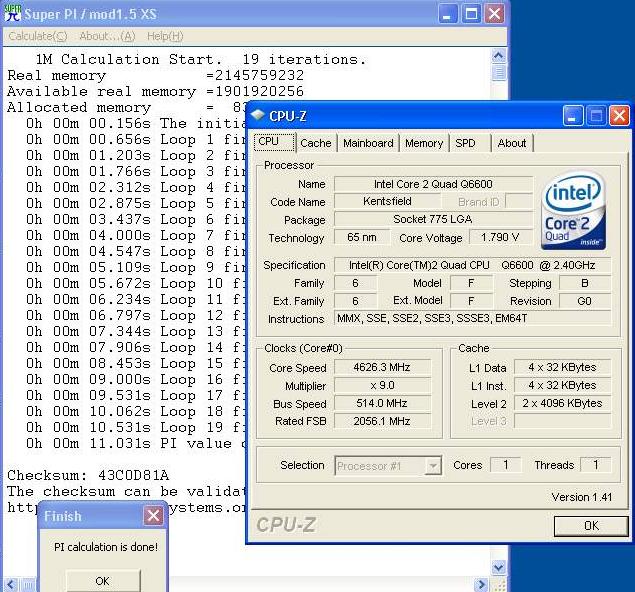This screenshot has height=592, width=635.
Task: Click the 1M Calculation Start line
Action: tap(201, 59)
